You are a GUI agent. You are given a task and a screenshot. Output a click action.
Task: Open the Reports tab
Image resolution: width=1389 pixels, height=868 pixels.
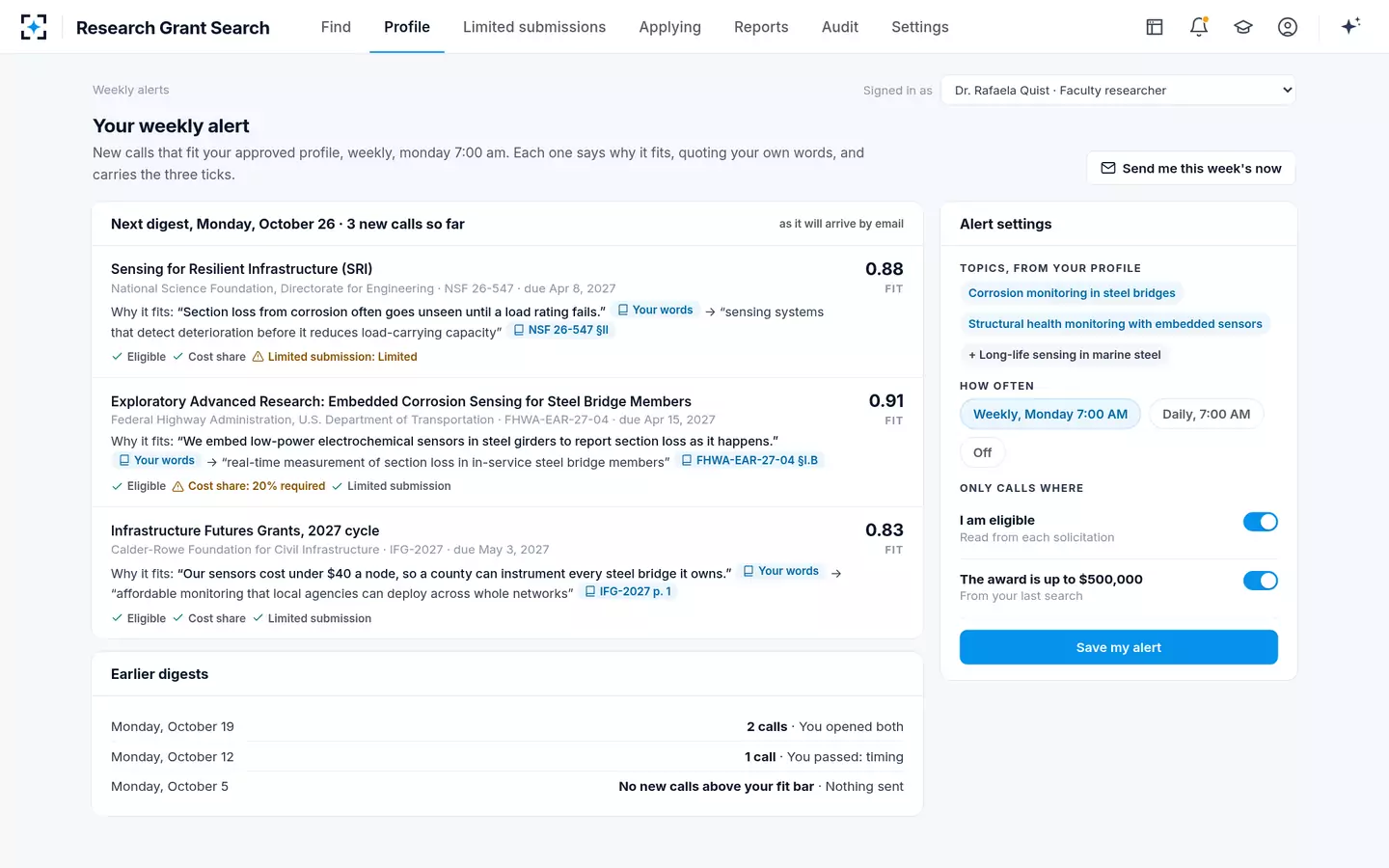pos(761,27)
